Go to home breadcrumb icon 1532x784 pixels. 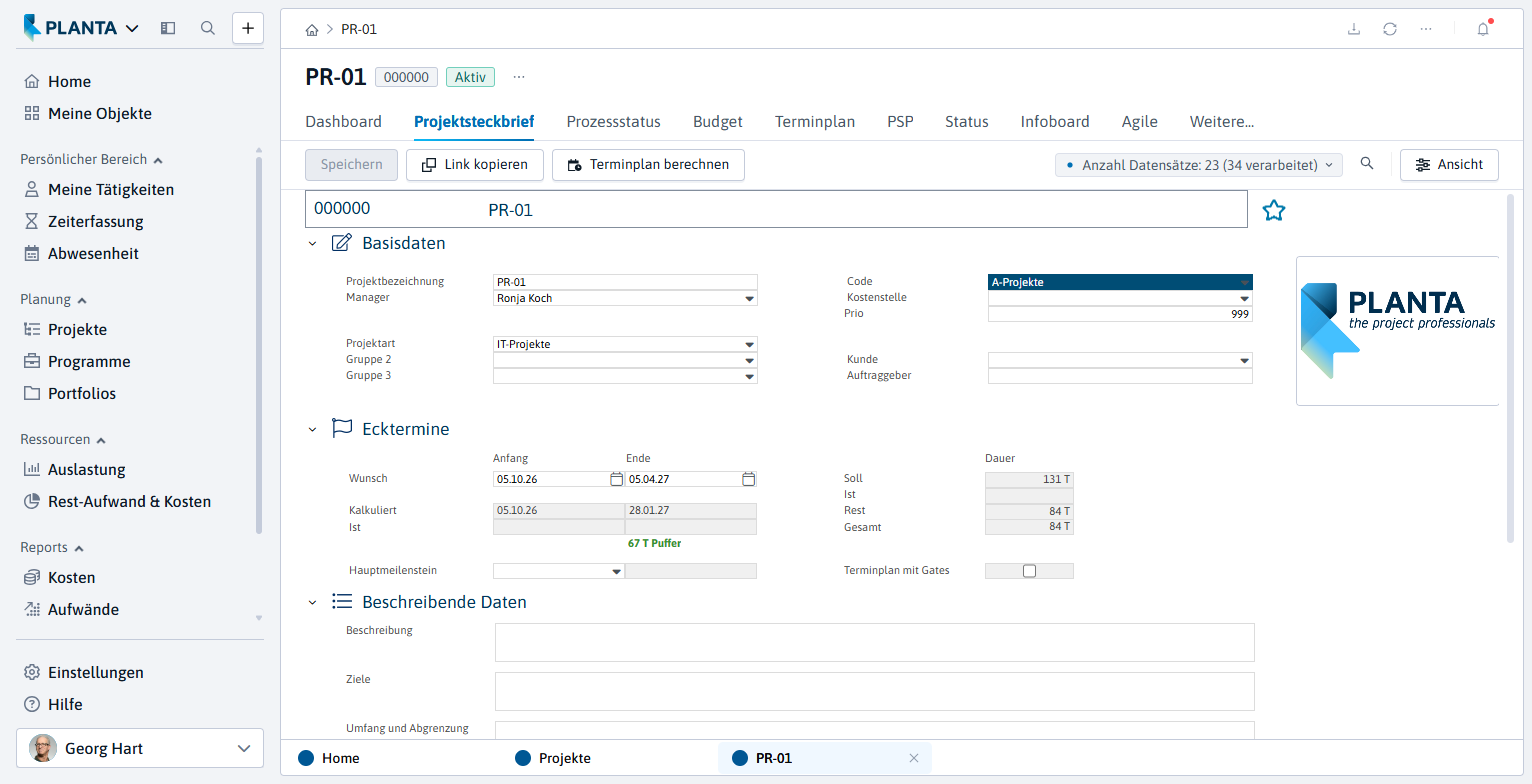pos(312,29)
